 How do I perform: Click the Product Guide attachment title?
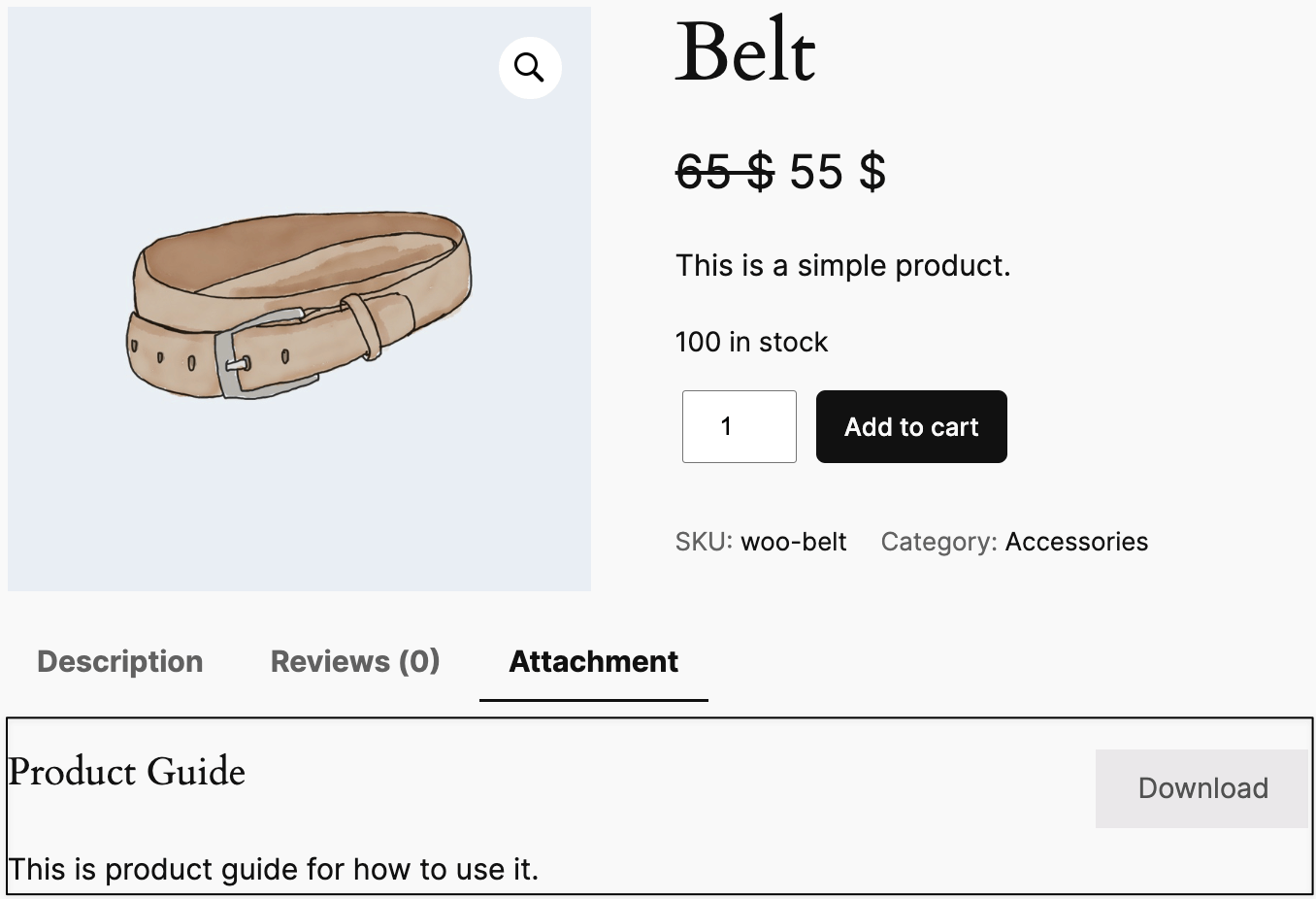click(126, 772)
